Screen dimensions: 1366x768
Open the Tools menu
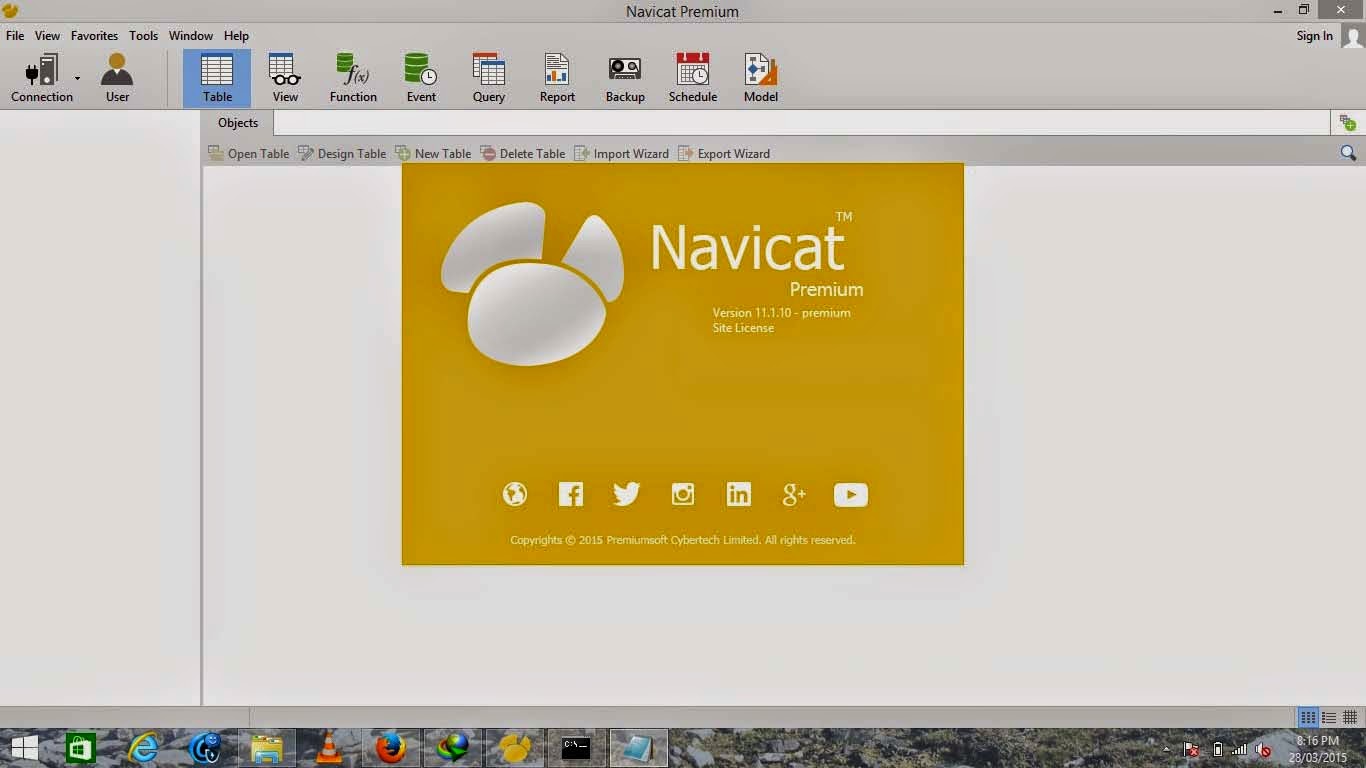pyautogui.click(x=143, y=36)
